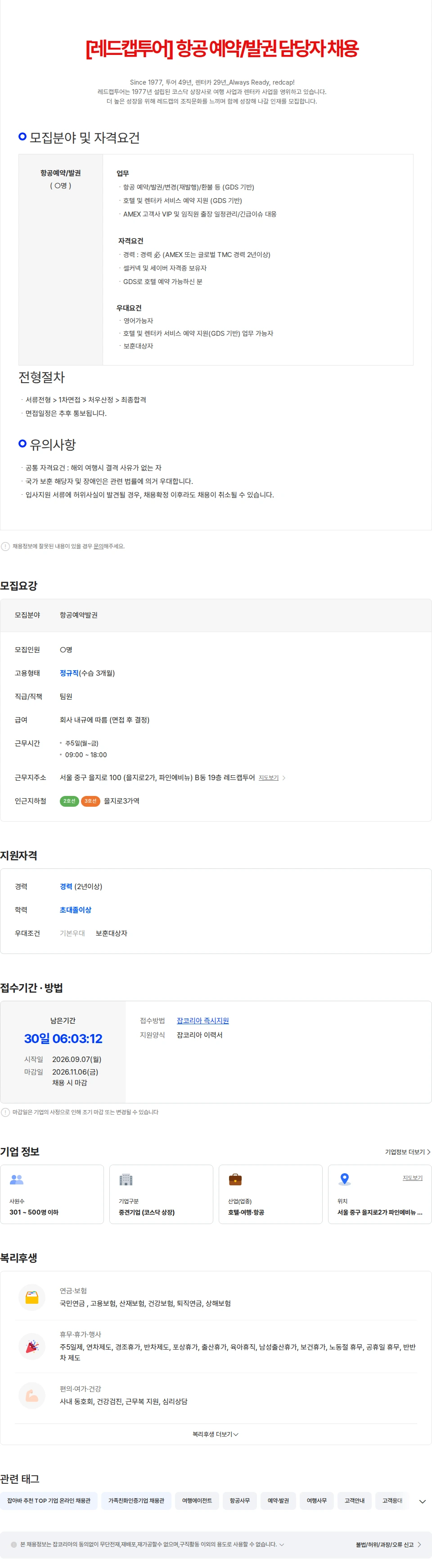
Task: Click the 산업(업종) 호텔·여행·항공 card
Action: coord(271,1194)
